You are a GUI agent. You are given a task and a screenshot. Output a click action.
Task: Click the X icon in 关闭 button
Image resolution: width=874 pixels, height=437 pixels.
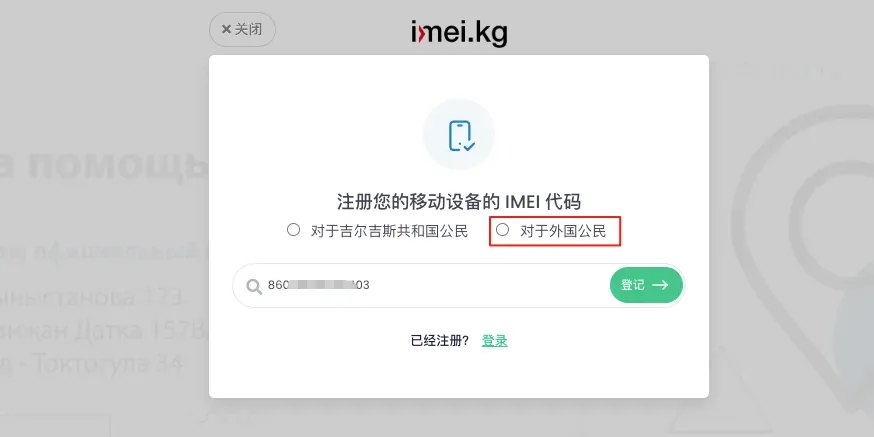pyautogui.click(x=226, y=30)
